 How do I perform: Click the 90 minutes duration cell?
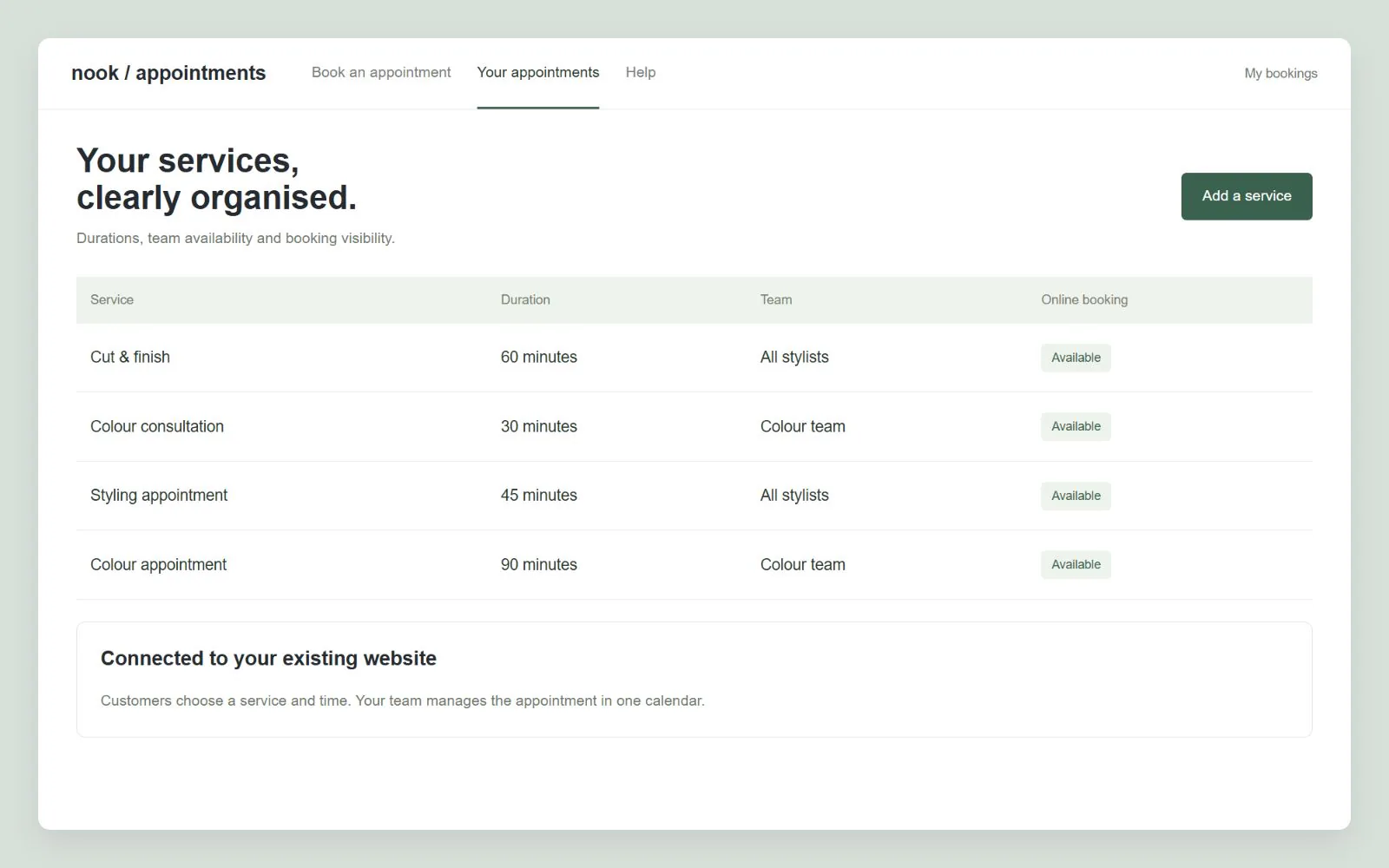click(x=539, y=564)
